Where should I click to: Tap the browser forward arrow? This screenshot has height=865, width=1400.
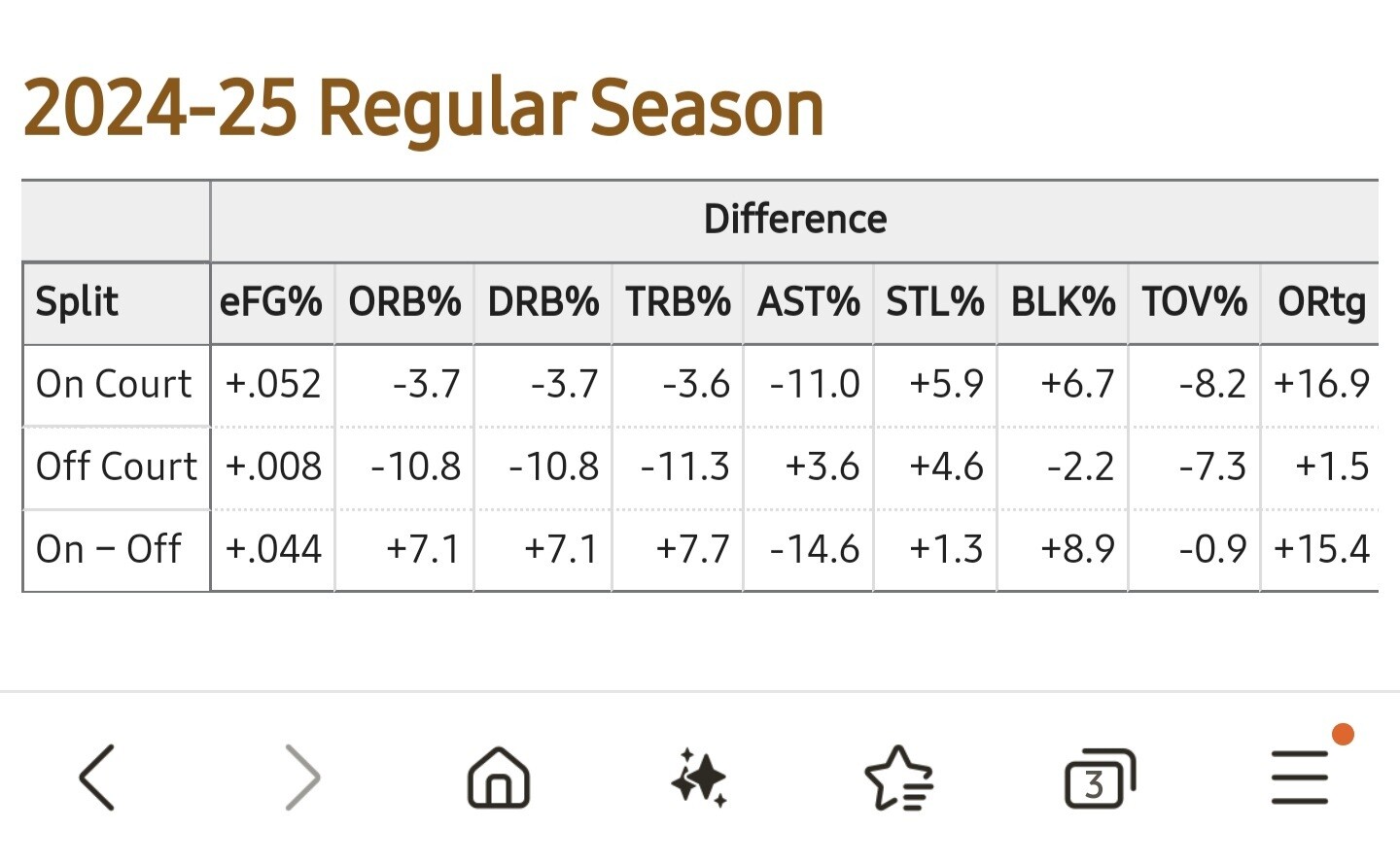coord(302,778)
